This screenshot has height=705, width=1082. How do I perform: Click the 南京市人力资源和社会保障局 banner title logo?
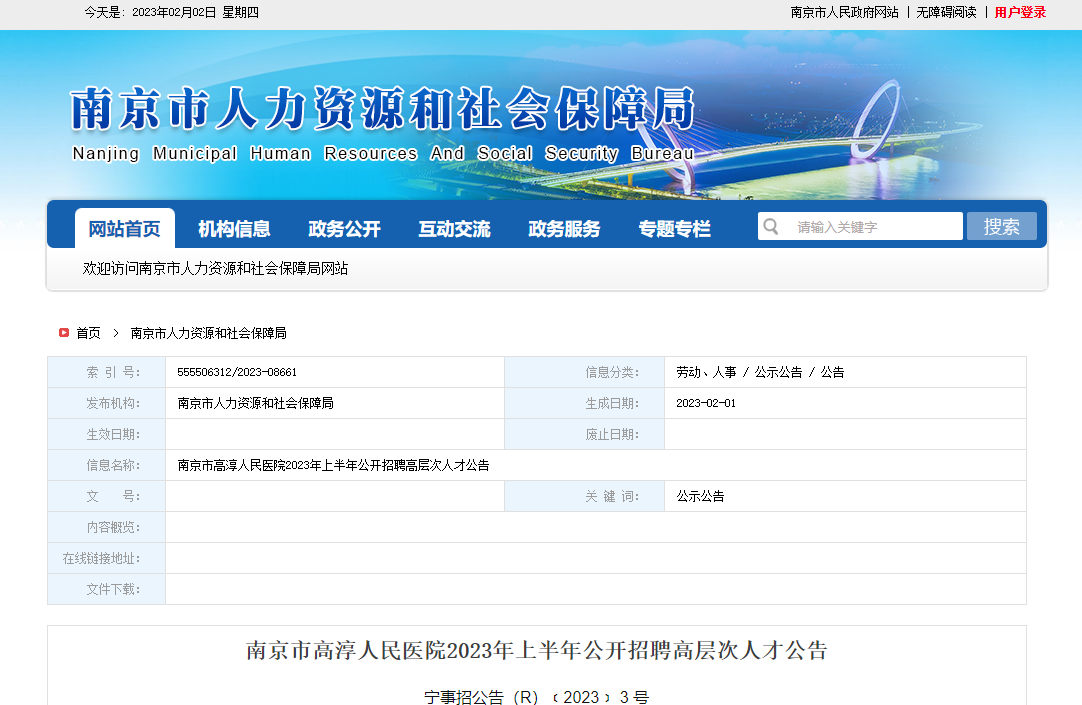382,122
